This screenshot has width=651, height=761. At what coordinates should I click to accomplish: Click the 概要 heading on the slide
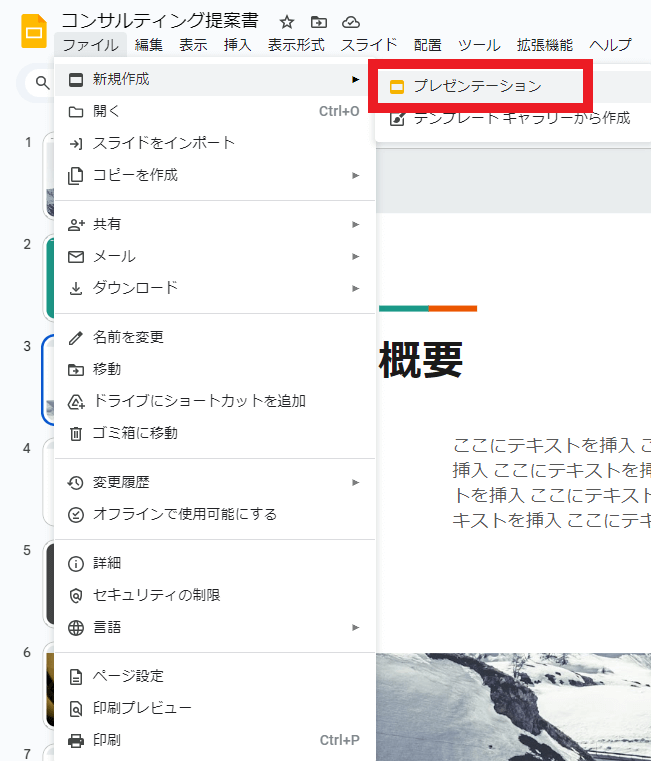421,360
